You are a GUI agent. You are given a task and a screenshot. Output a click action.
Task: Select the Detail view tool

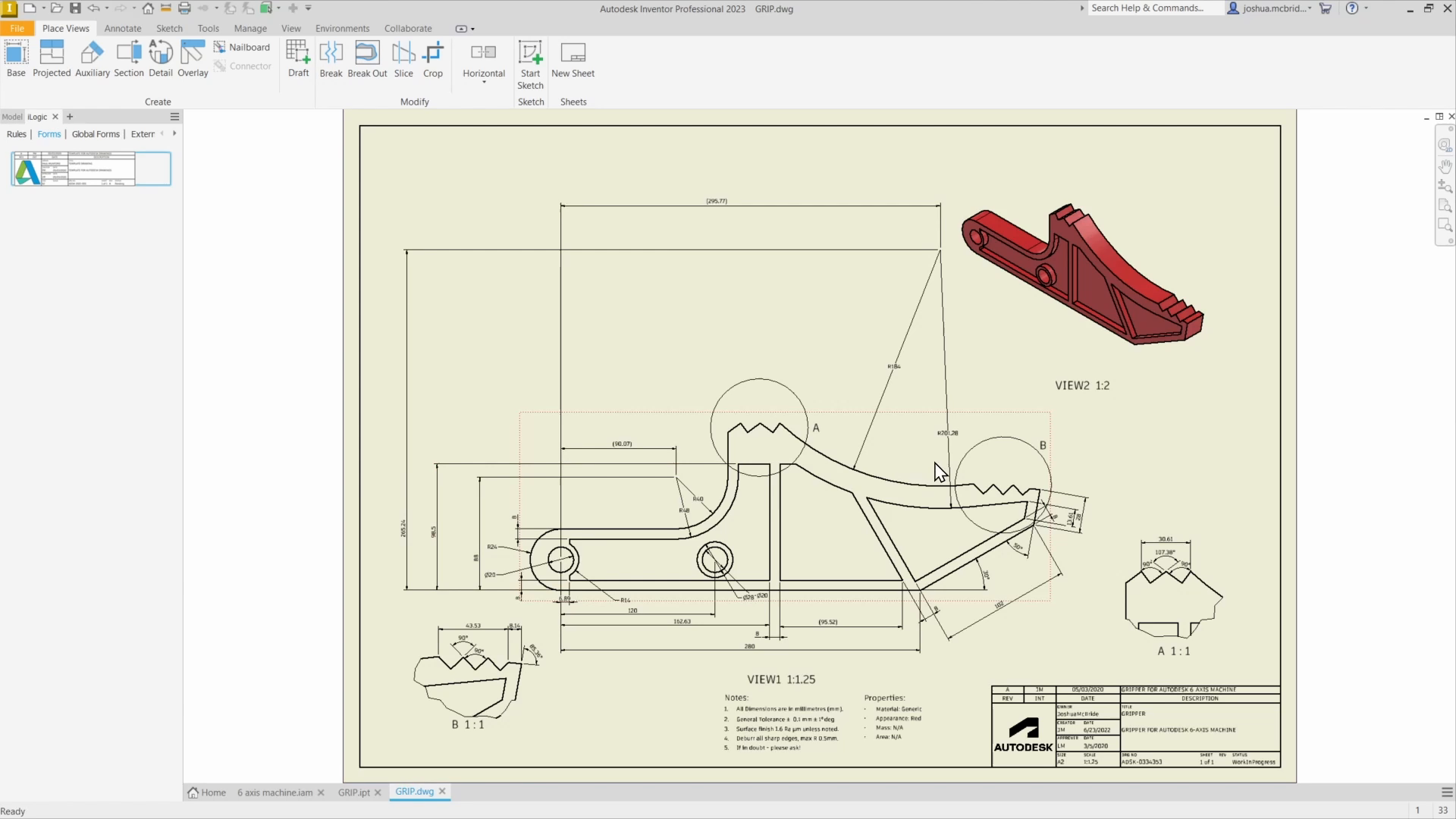[x=161, y=57]
